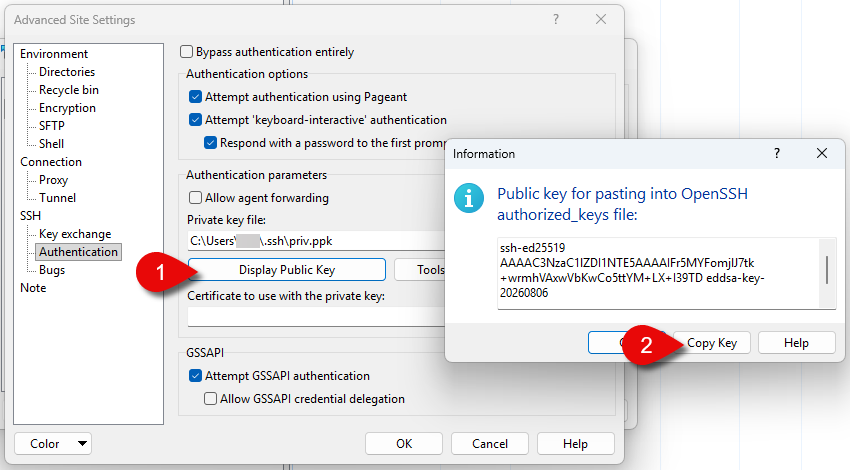Select Environment in the settings tree
The height and width of the screenshot is (470, 850).
pos(54,54)
